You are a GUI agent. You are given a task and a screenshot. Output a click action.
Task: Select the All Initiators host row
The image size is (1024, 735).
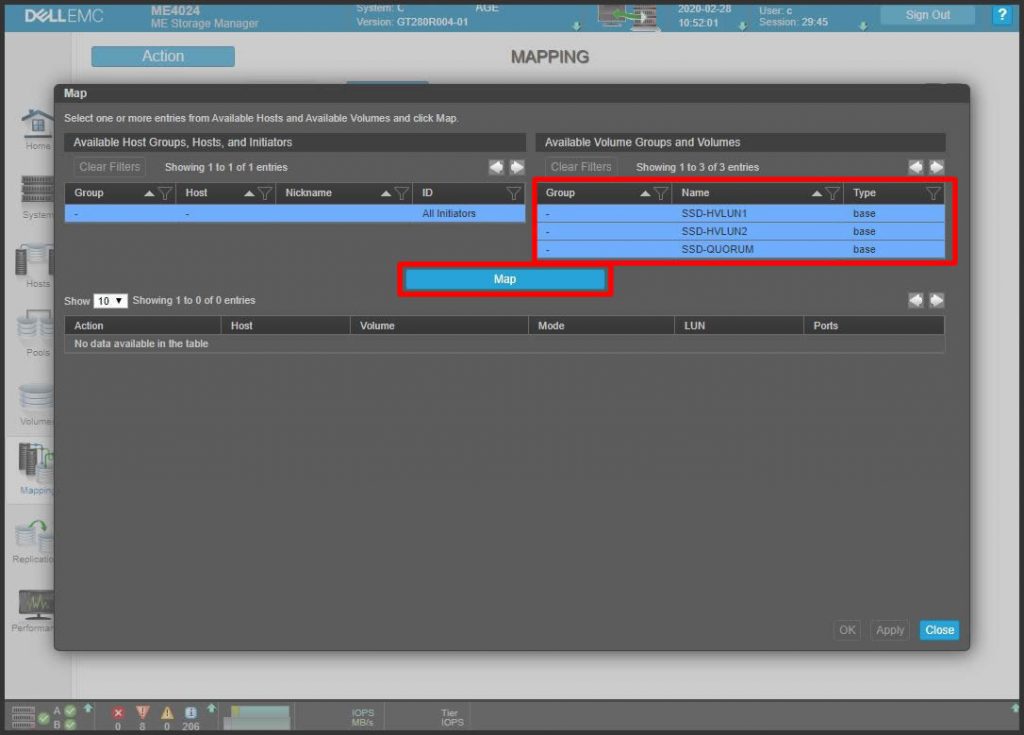[x=295, y=214]
